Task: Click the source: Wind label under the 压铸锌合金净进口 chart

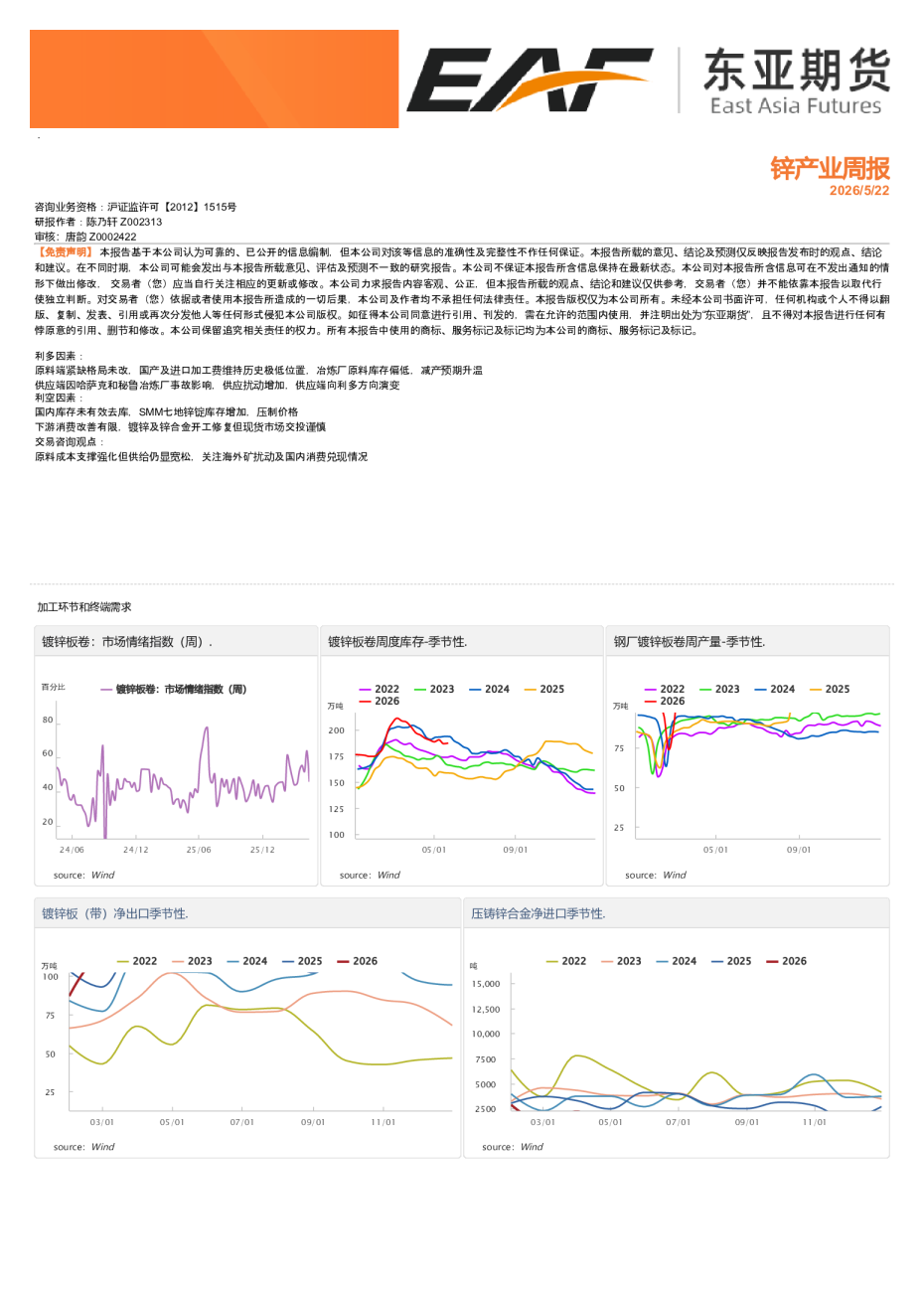Action: pyautogui.click(x=513, y=1147)
